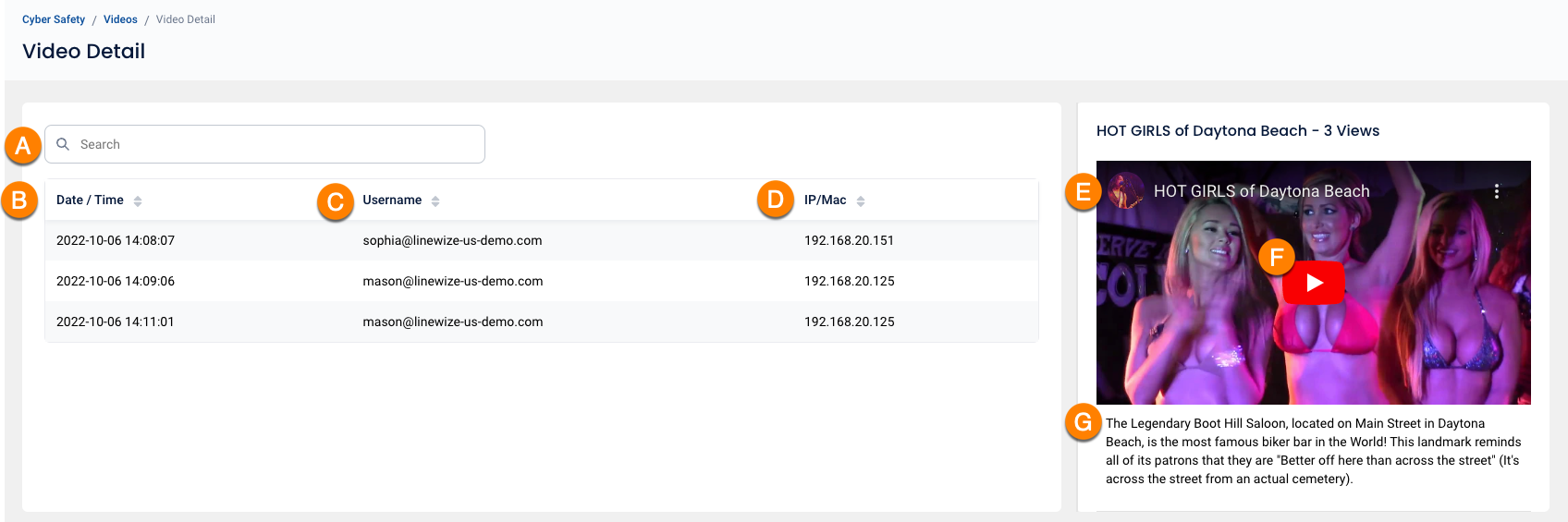Viewport: 1568px width, 522px height.
Task: Click the sort arrows beside Date / Time
Action: (x=138, y=201)
